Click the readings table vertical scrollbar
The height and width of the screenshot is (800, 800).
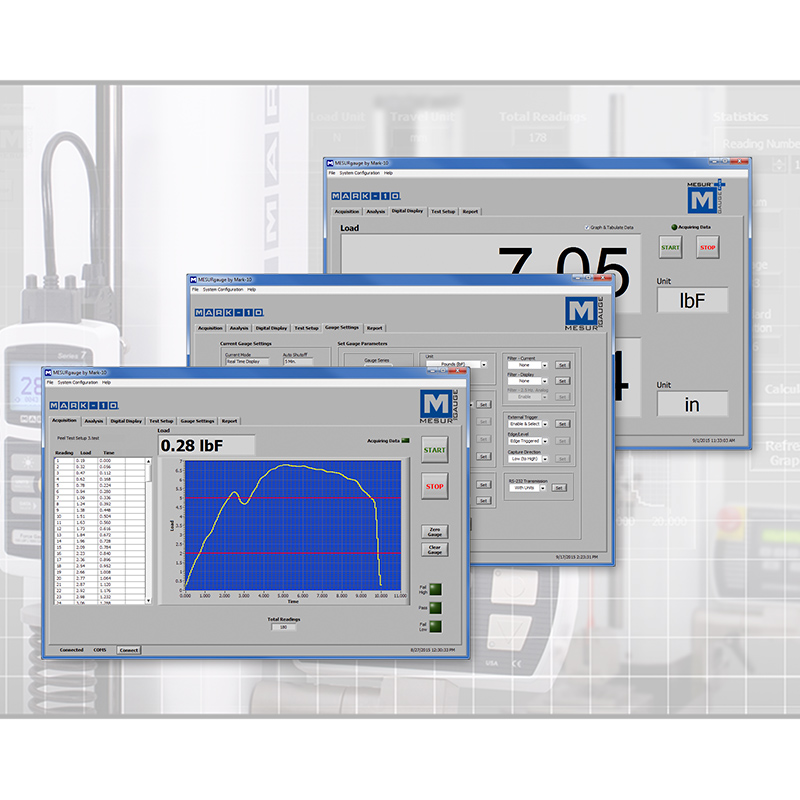150,530
